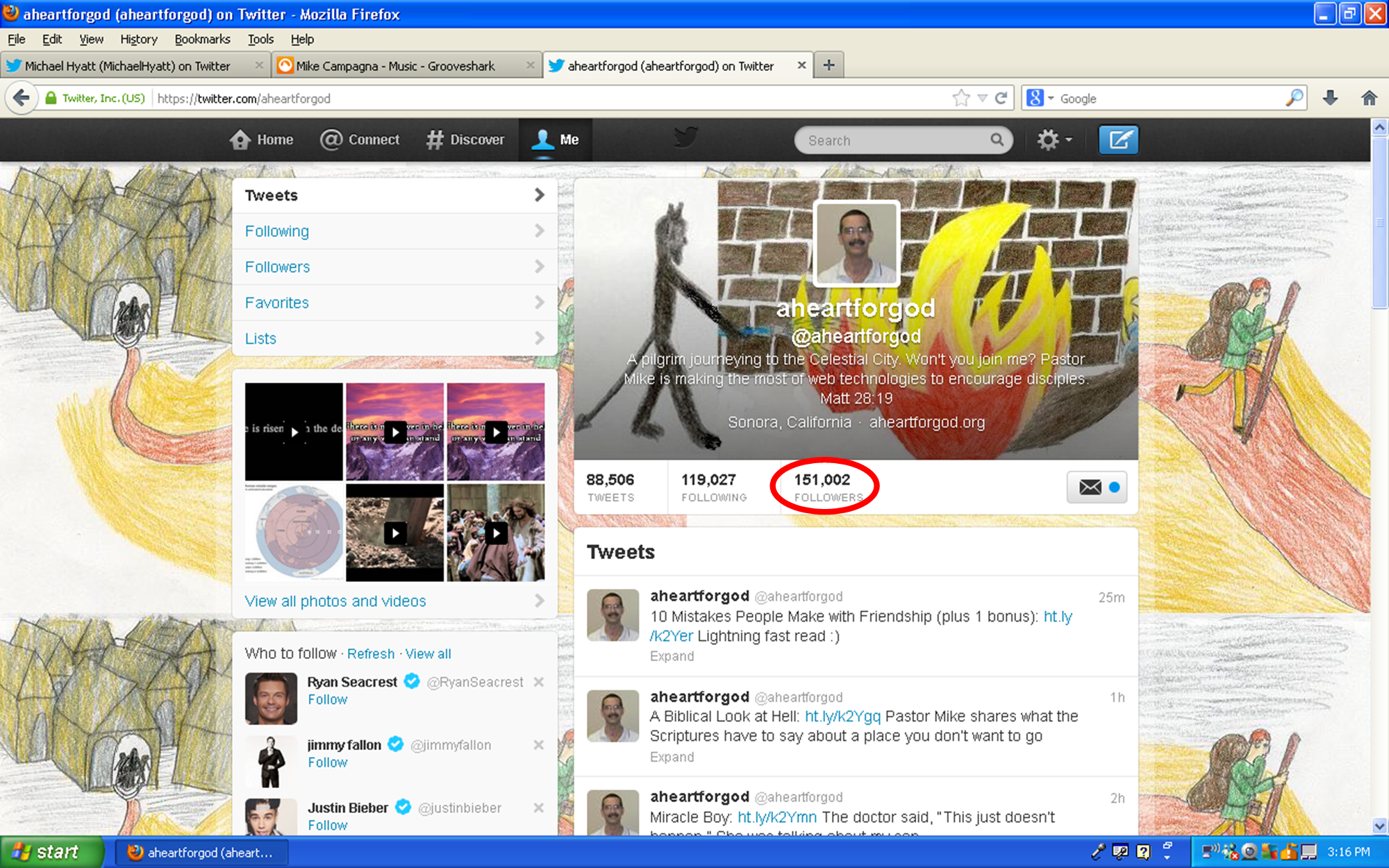This screenshot has height=868, width=1389.
Task: Open the Discover navbar item
Action: click(x=465, y=140)
